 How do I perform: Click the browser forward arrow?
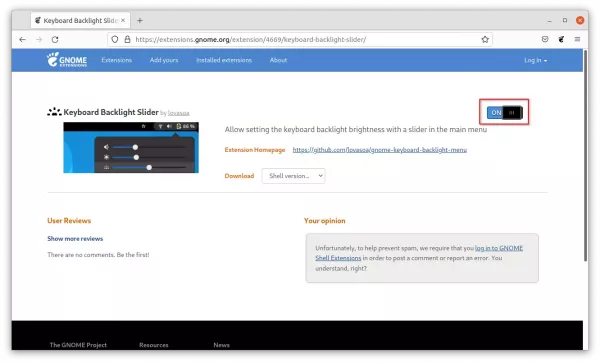click(39, 39)
